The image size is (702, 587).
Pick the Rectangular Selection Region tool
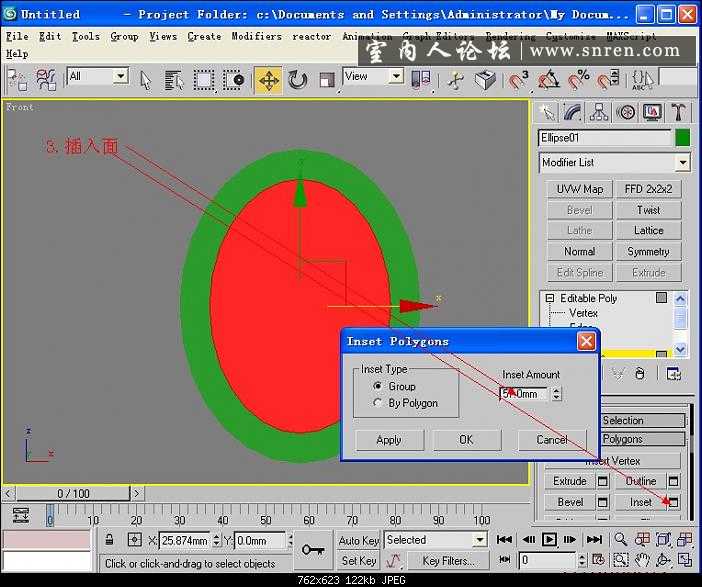click(204, 80)
